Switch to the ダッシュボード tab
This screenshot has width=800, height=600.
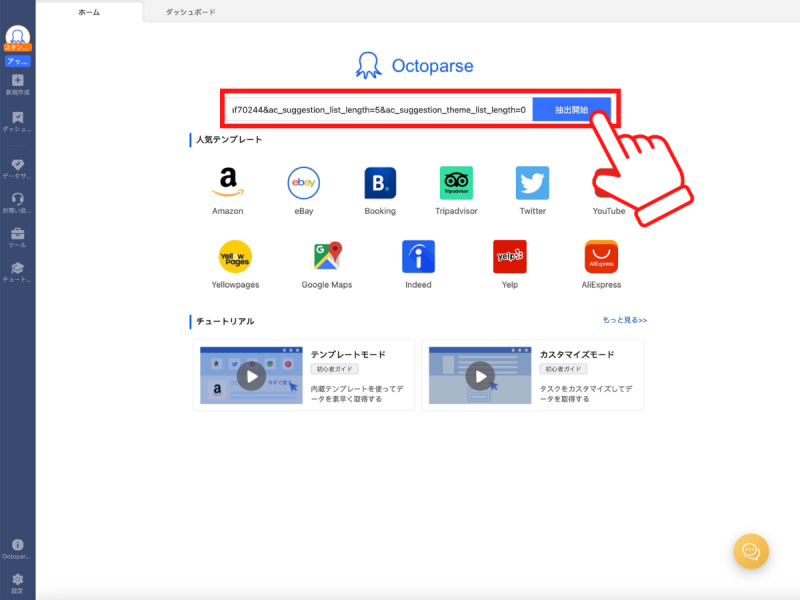[191, 12]
